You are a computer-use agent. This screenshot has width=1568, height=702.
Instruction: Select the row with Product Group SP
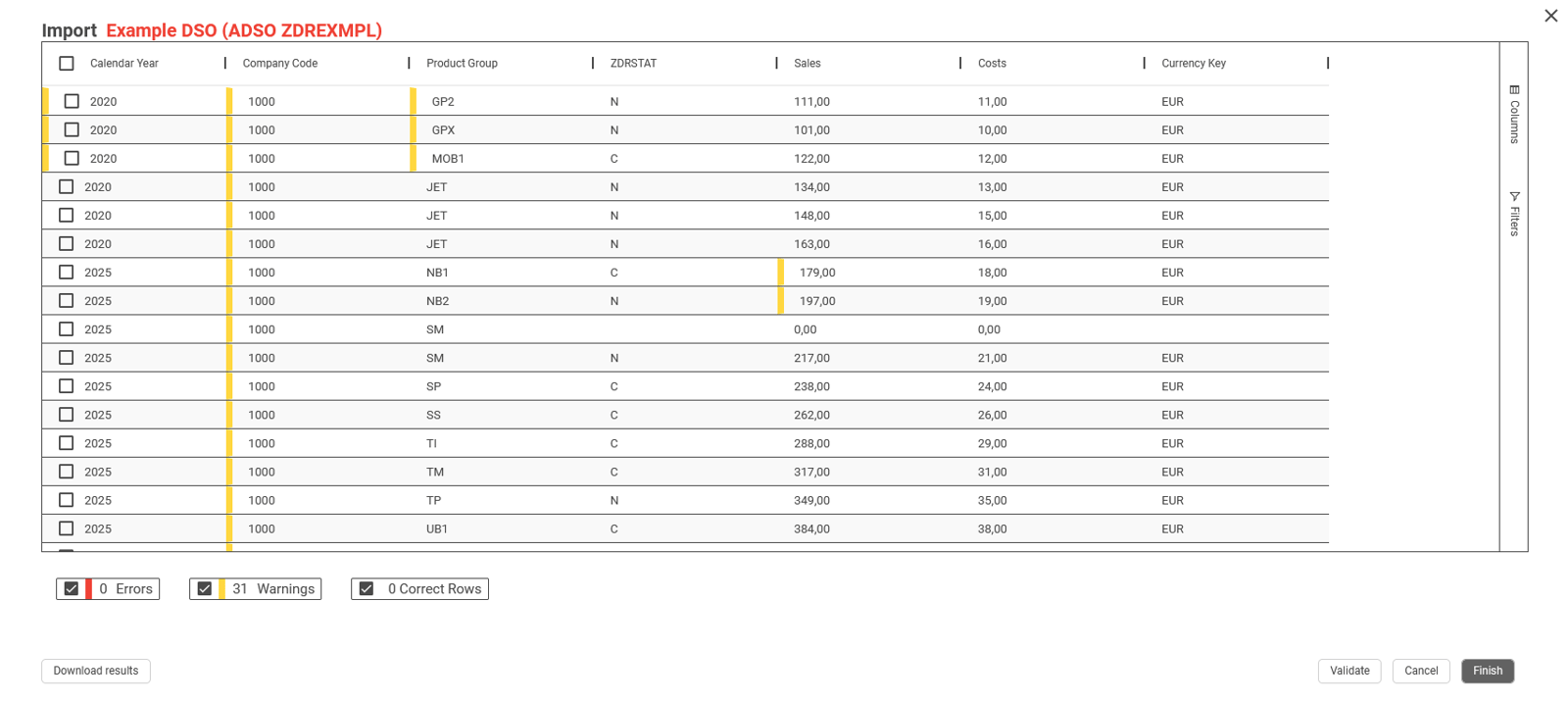coord(67,385)
